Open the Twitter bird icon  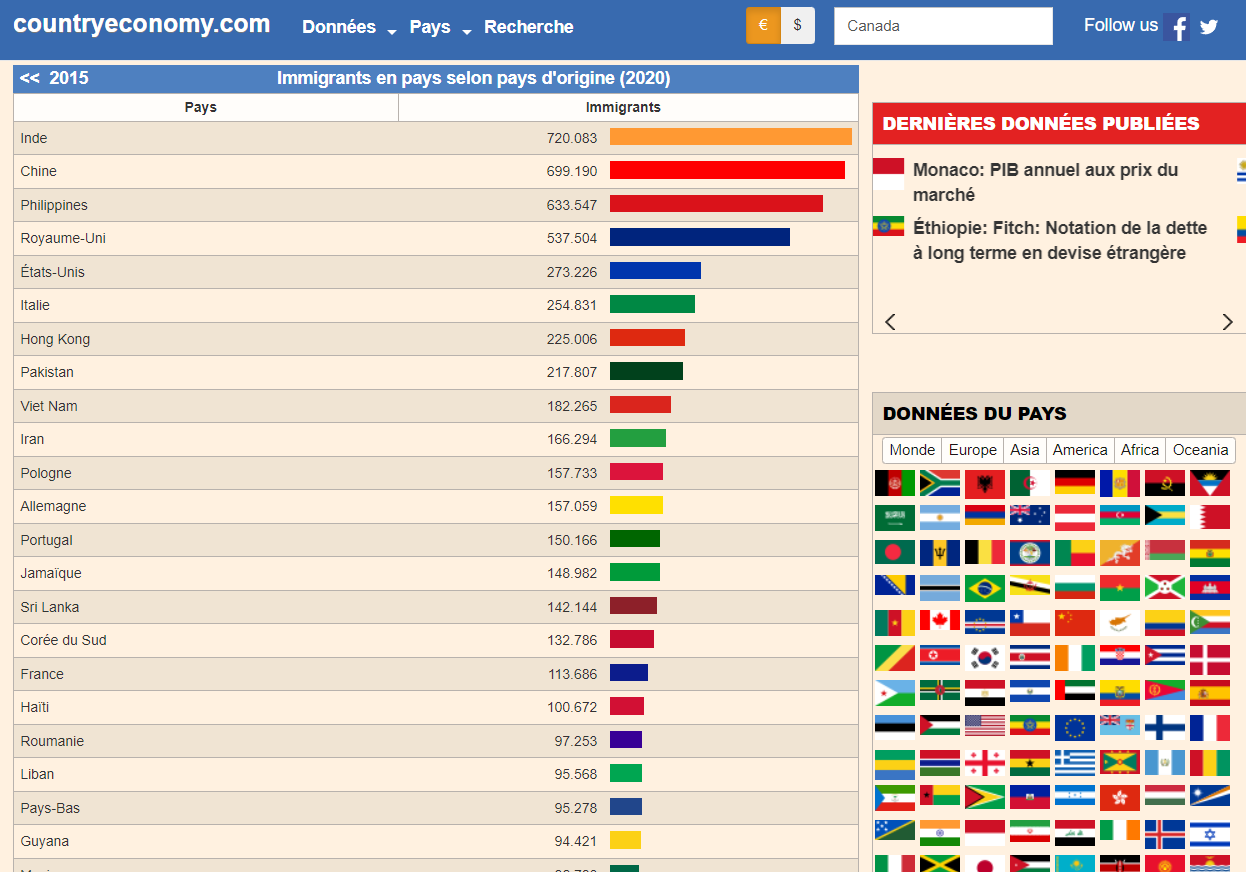point(1209,27)
